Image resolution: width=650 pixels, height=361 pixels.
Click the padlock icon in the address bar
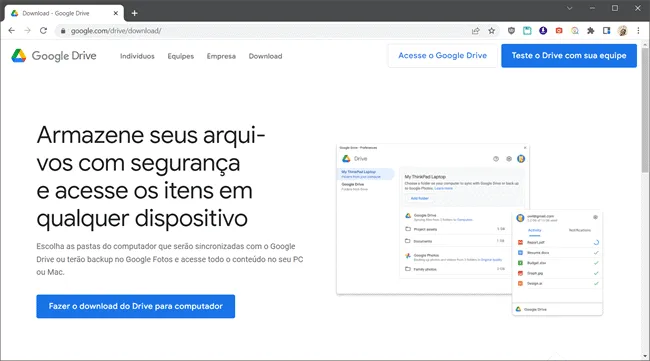click(63, 31)
